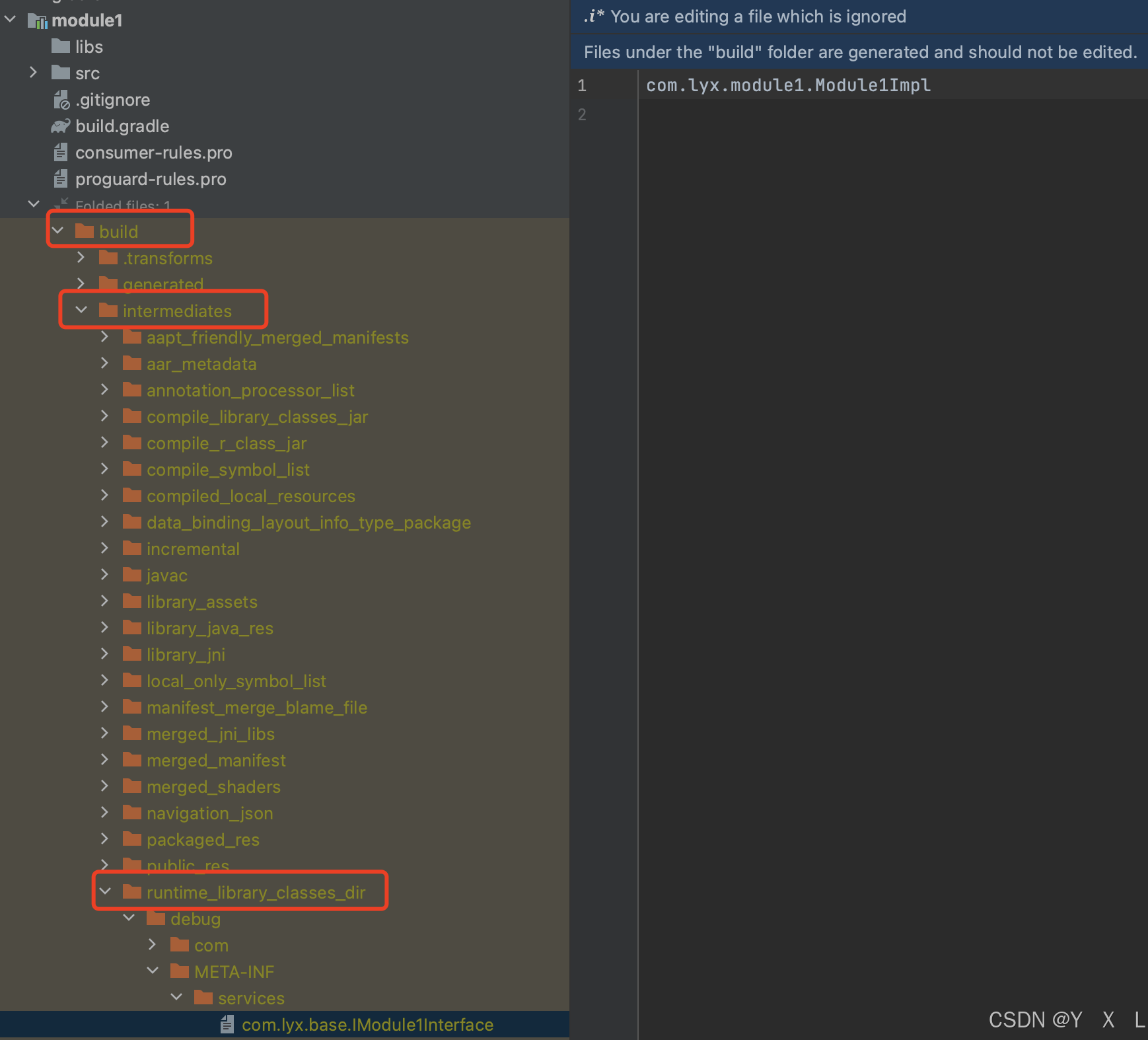Collapse the runtime_library_classes_dir folder

[x=105, y=891]
